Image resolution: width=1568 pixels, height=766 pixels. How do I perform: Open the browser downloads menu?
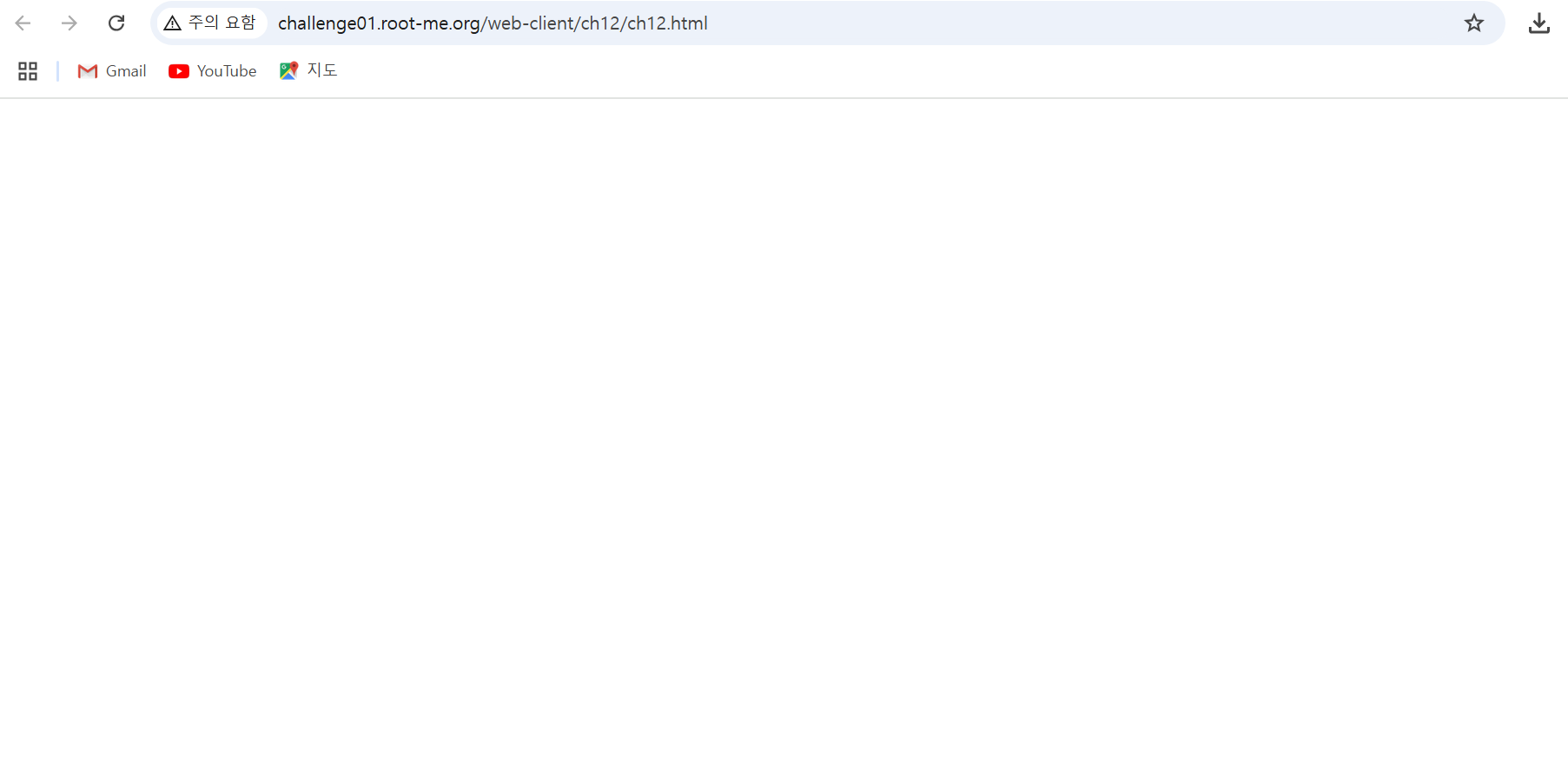point(1539,23)
